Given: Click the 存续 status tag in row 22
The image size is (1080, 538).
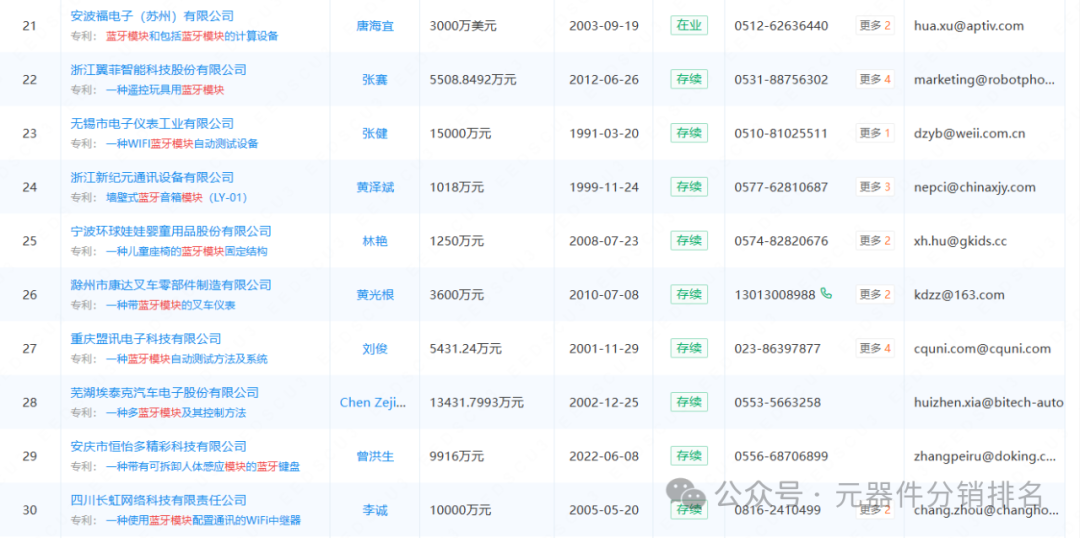Looking at the screenshot, I should click(x=689, y=79).
